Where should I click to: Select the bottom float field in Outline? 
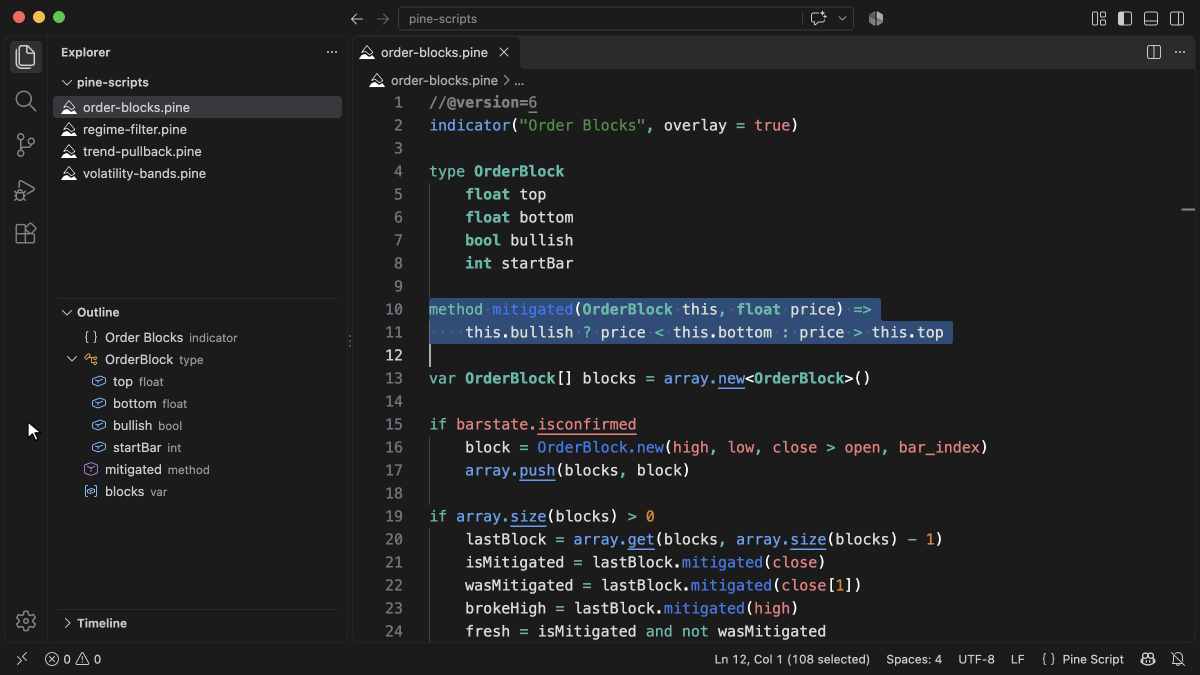pyautogui.click(x=198, y=403)
